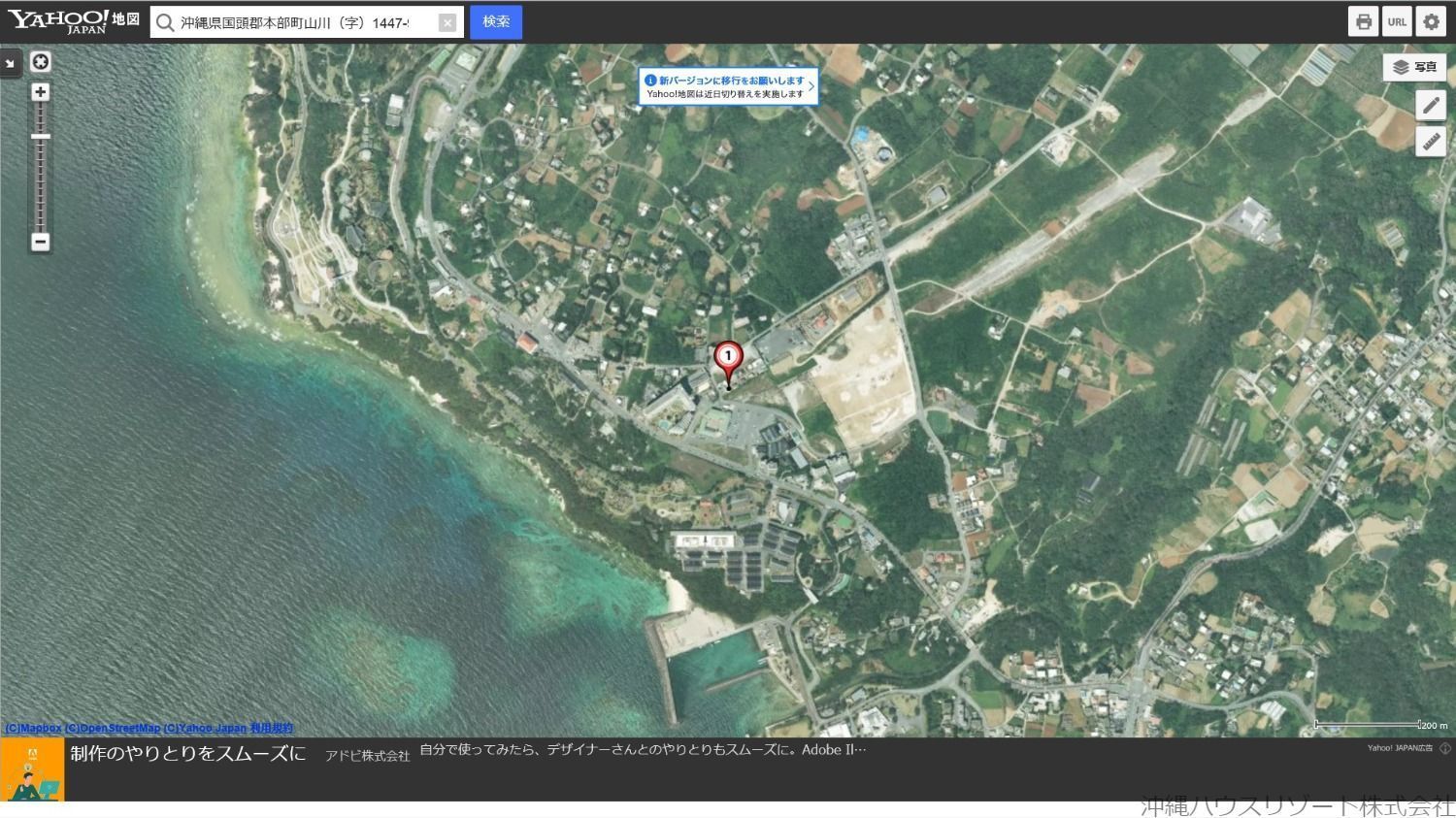
Task: Click the Yahoo! JAPAN広告 label
Action: [x=1400, y=748]
